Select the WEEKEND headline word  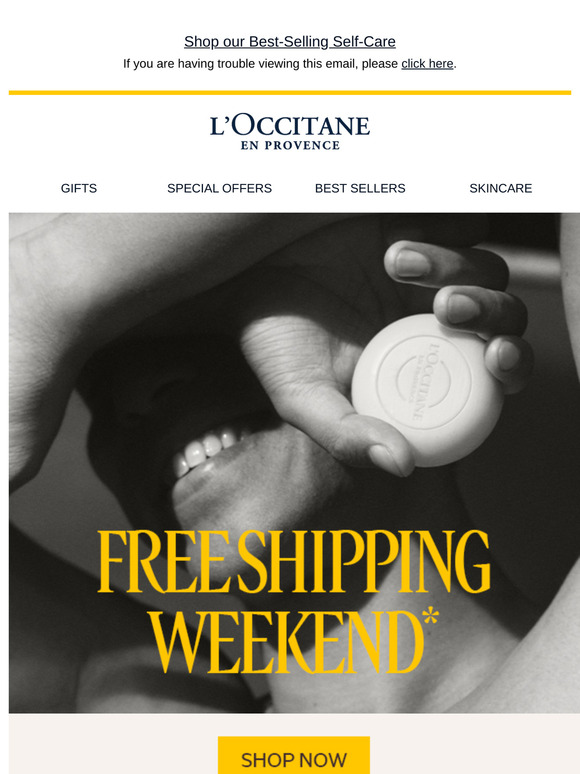287,643
